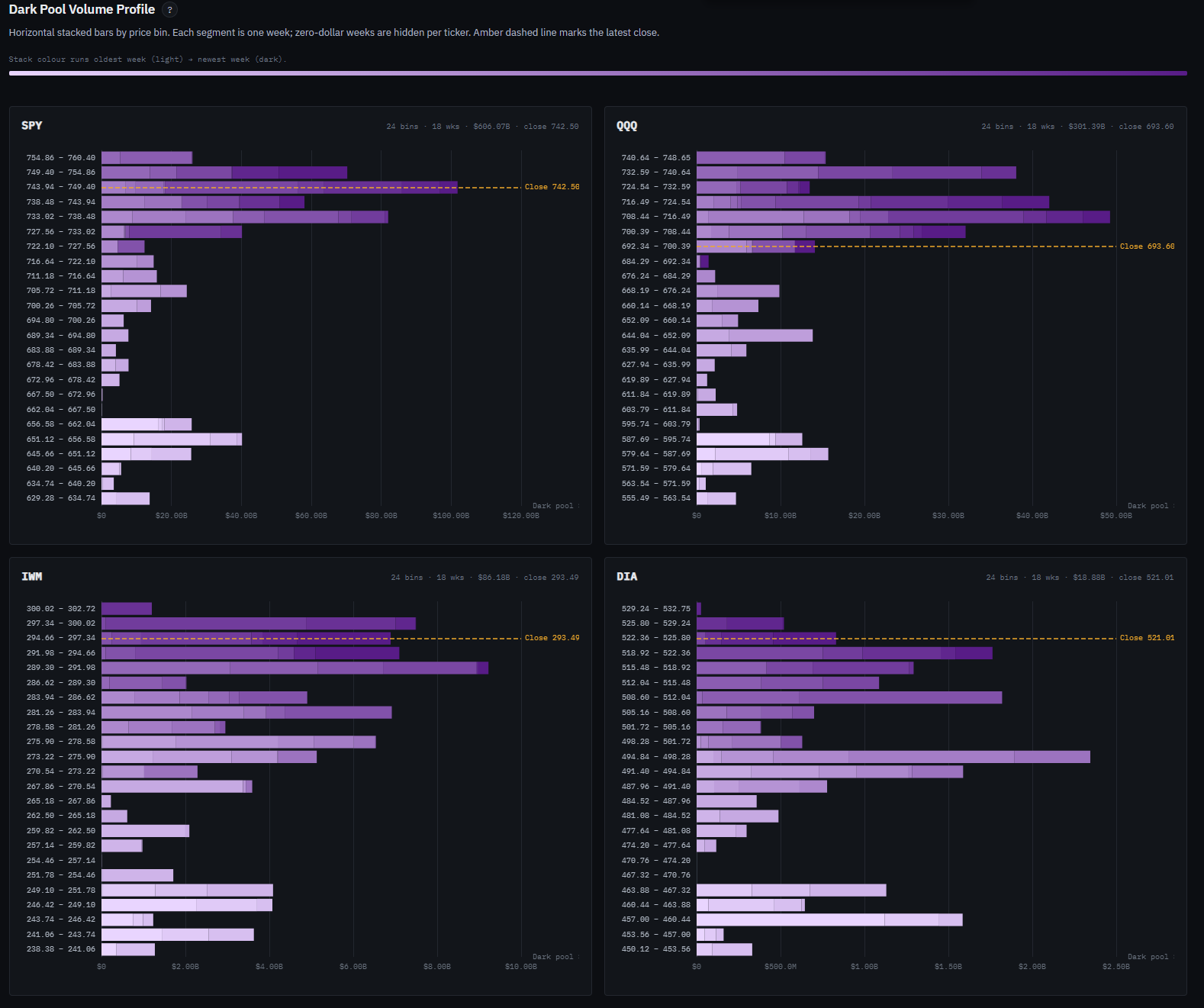Screen dimensions: 1204x1008
Task: Select the SPY bin label 754.86 – 760.40
Action: [61, 158]
